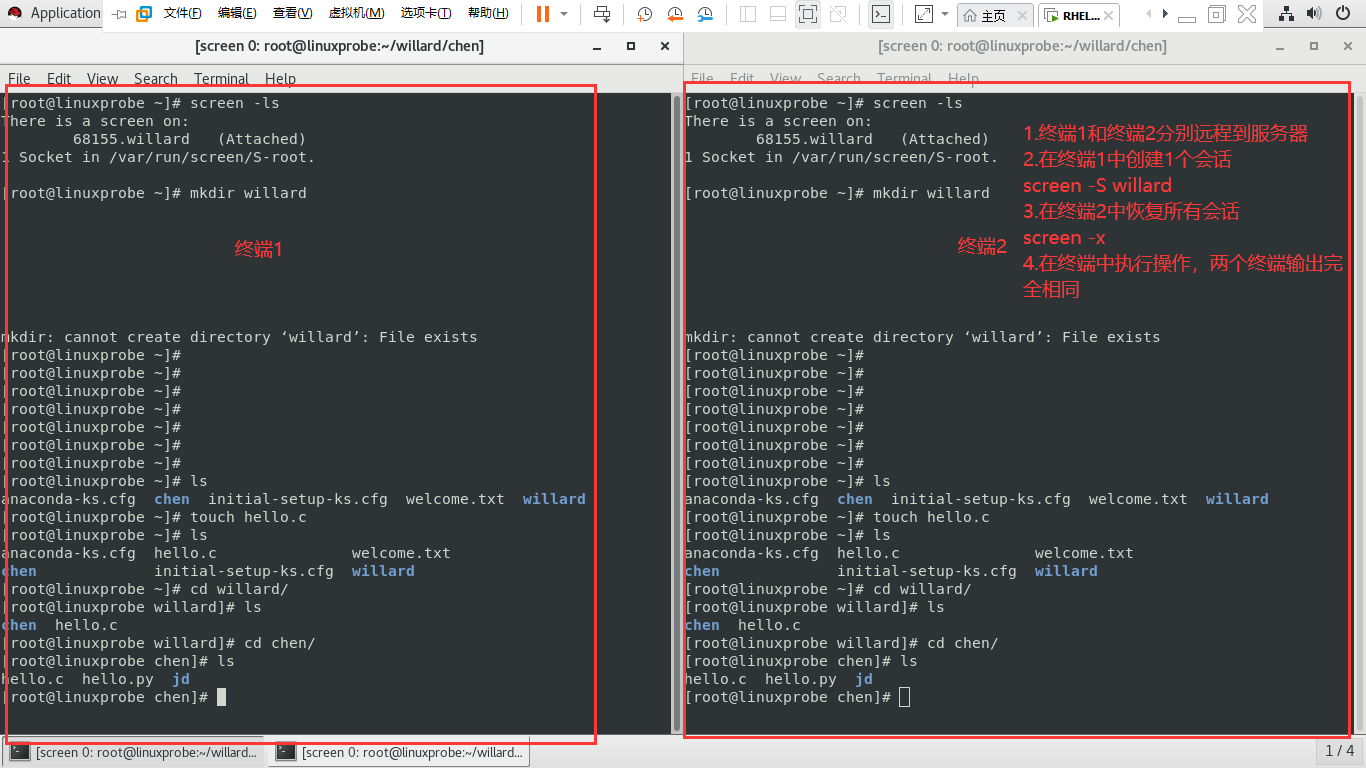Open the 虚拟机(M) menu
This screenshot has width=1366, height=768.
356,14
